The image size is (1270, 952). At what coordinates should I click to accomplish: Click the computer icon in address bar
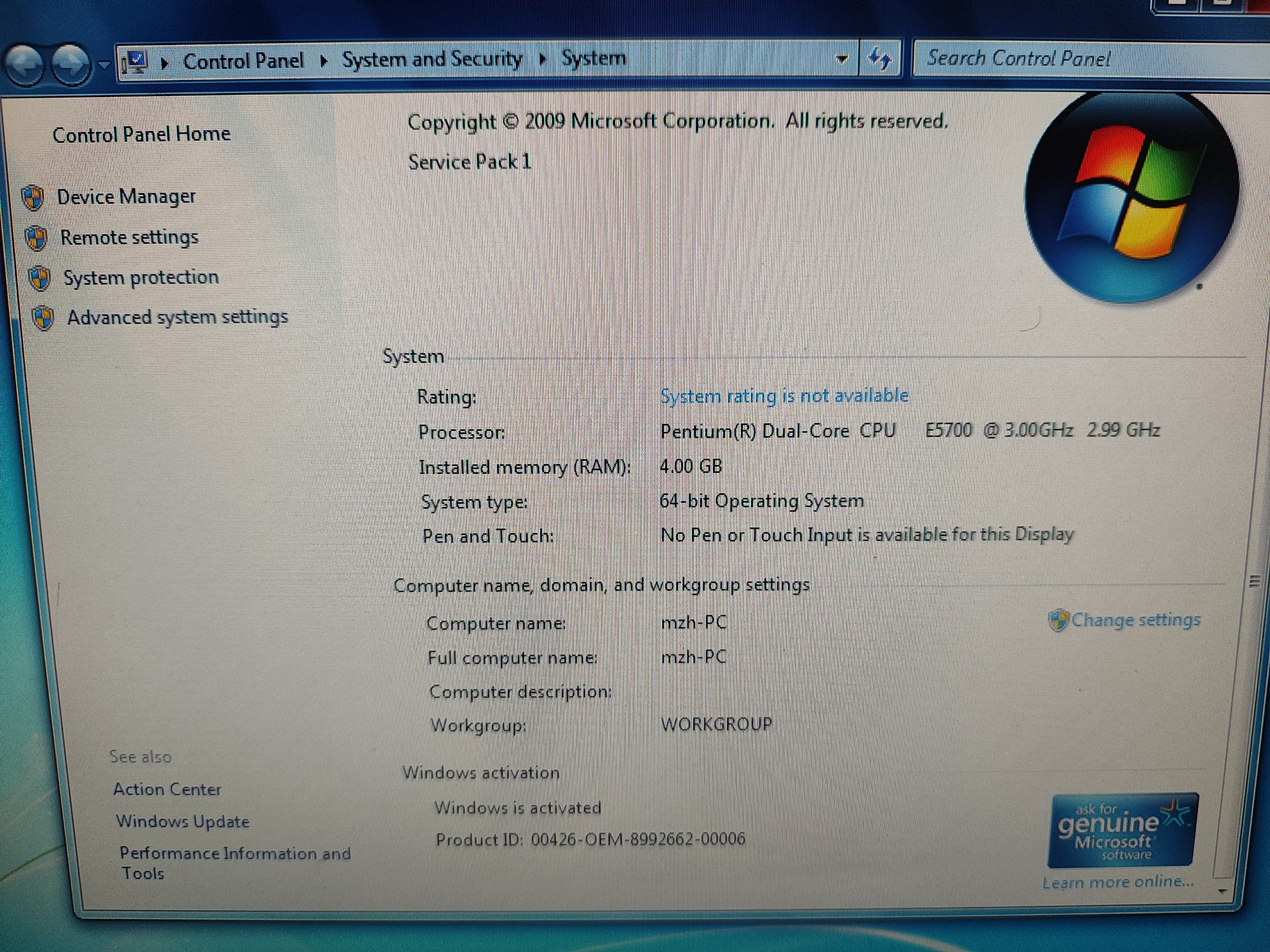coord(135,62)
